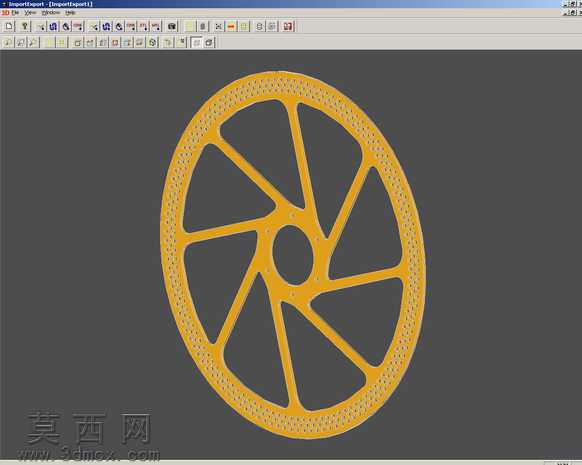Click the round globe-like icon in lower toolbar
The width and height of the screenshot is (582, 465).
(x=153, y=43)
